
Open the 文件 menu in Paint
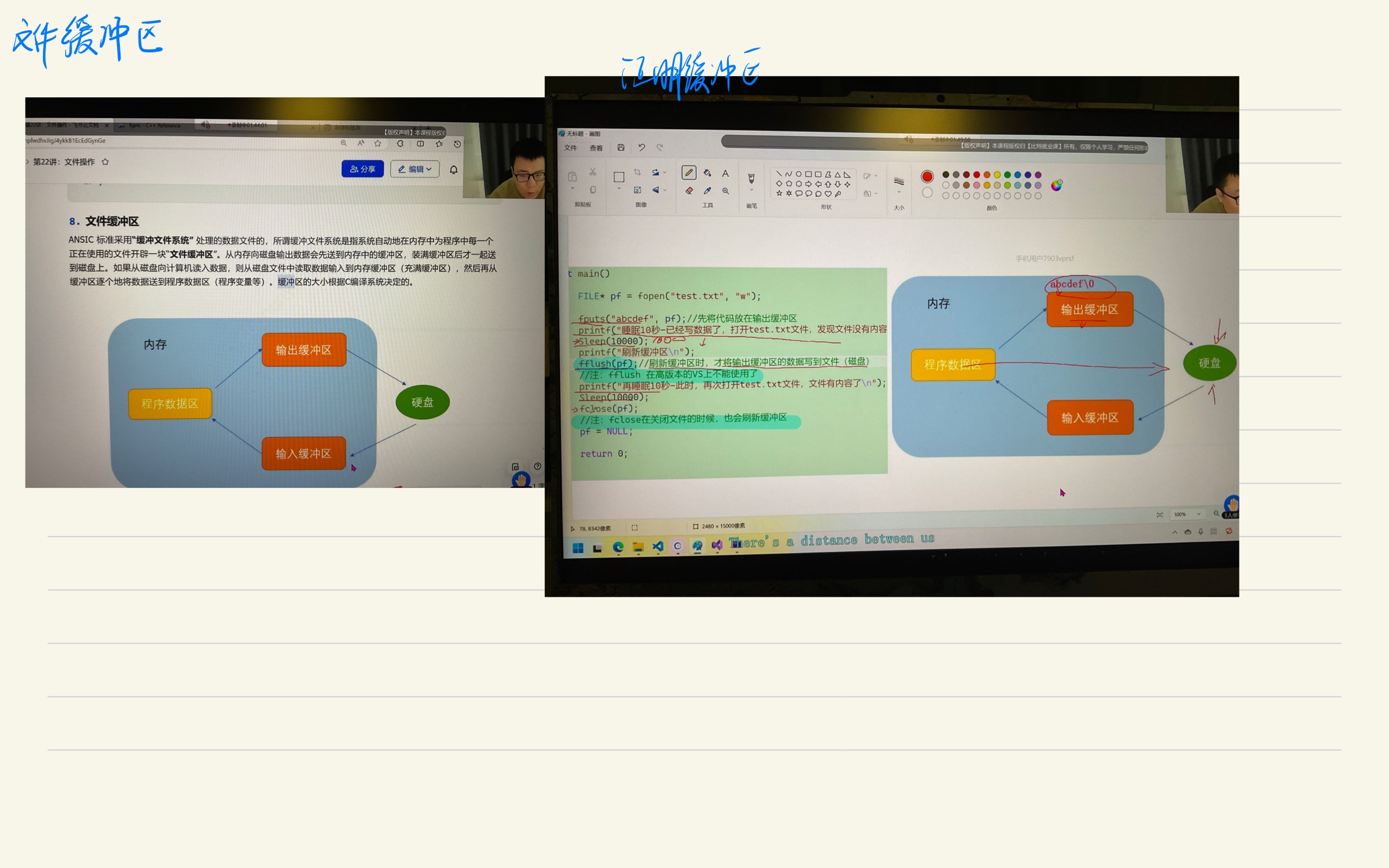[571, 148]
